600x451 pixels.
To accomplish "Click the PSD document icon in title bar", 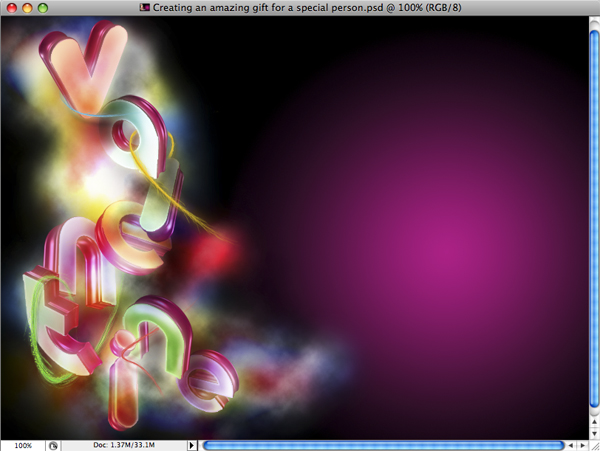I will pyautogui.click(x=144, y=7).
